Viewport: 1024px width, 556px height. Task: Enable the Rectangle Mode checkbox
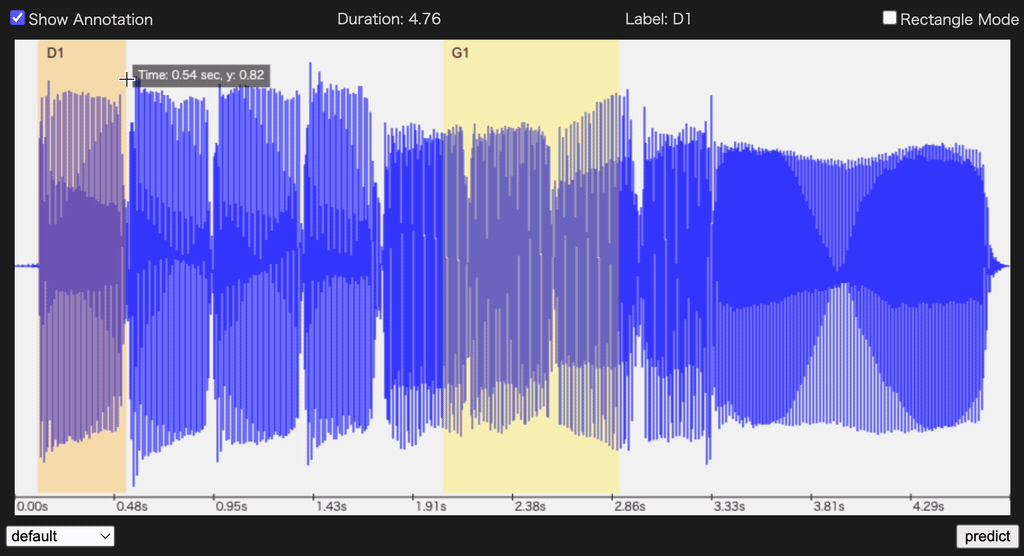[890, 19]
